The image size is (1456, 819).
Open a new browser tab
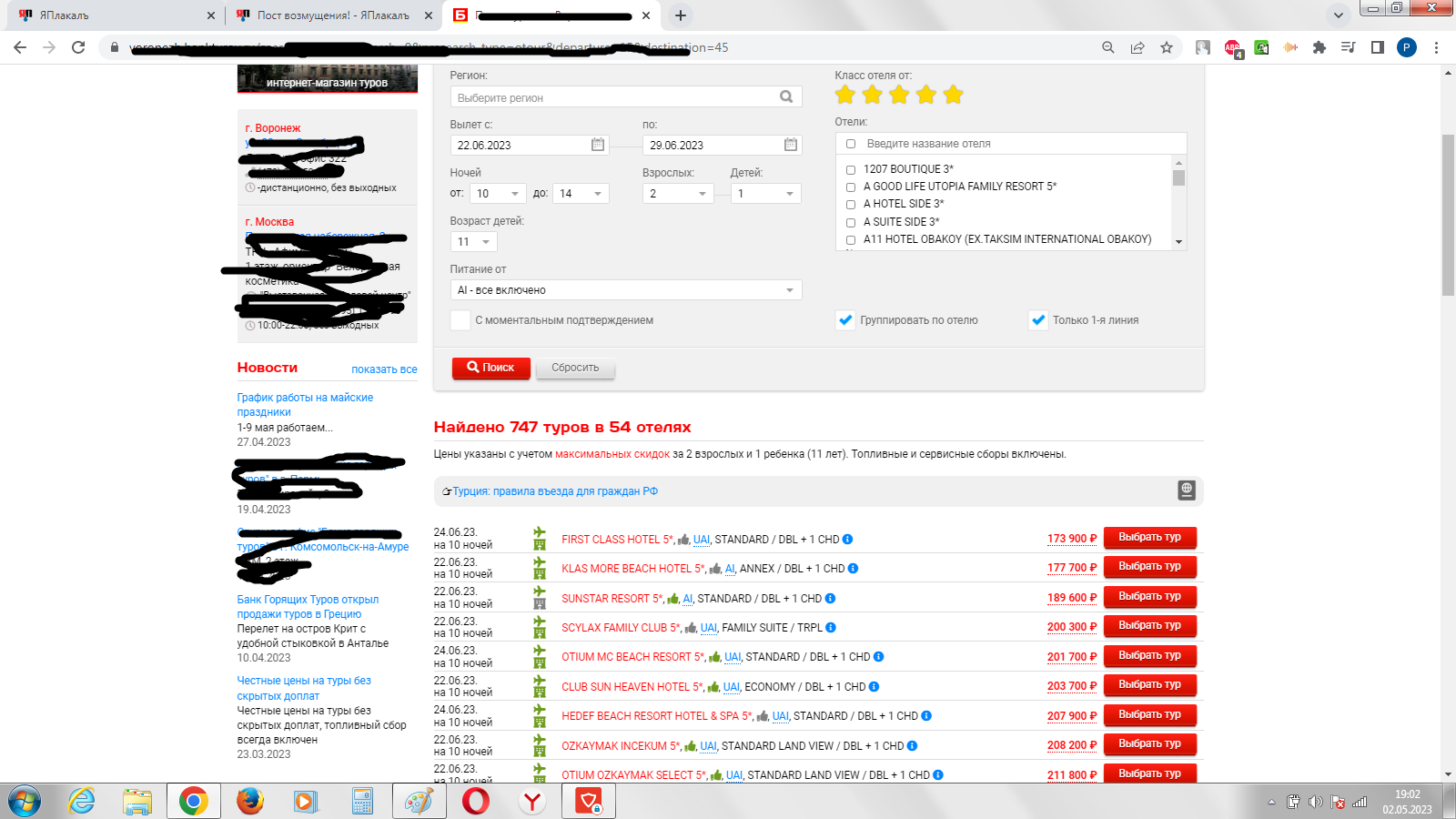coord(681,15)
